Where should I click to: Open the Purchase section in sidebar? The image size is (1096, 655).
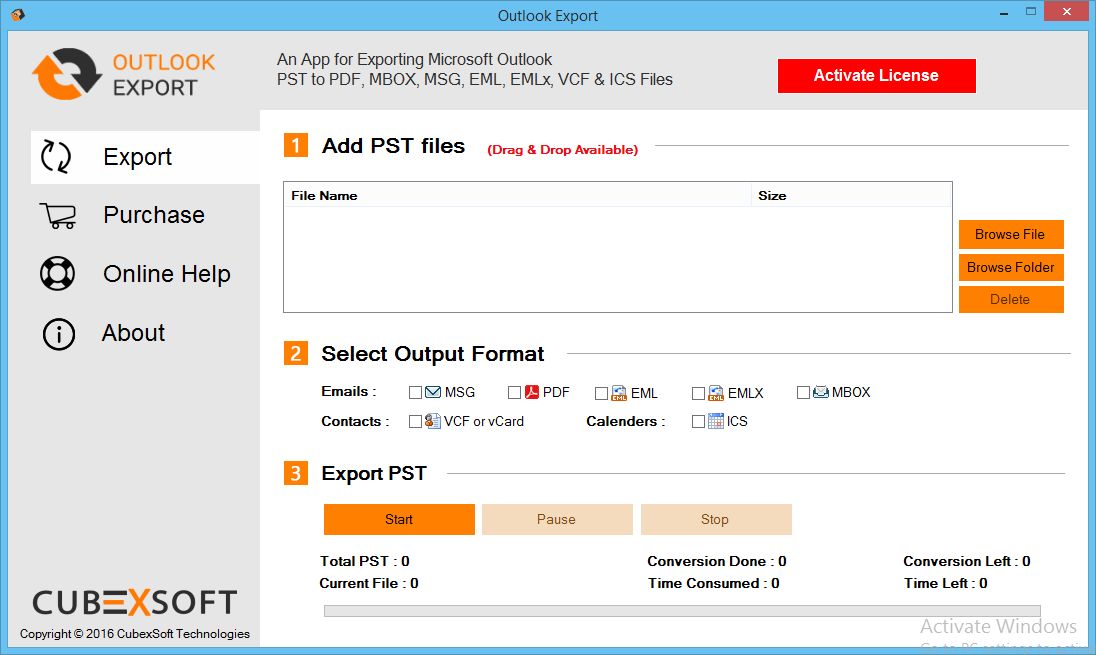(153, 215)
